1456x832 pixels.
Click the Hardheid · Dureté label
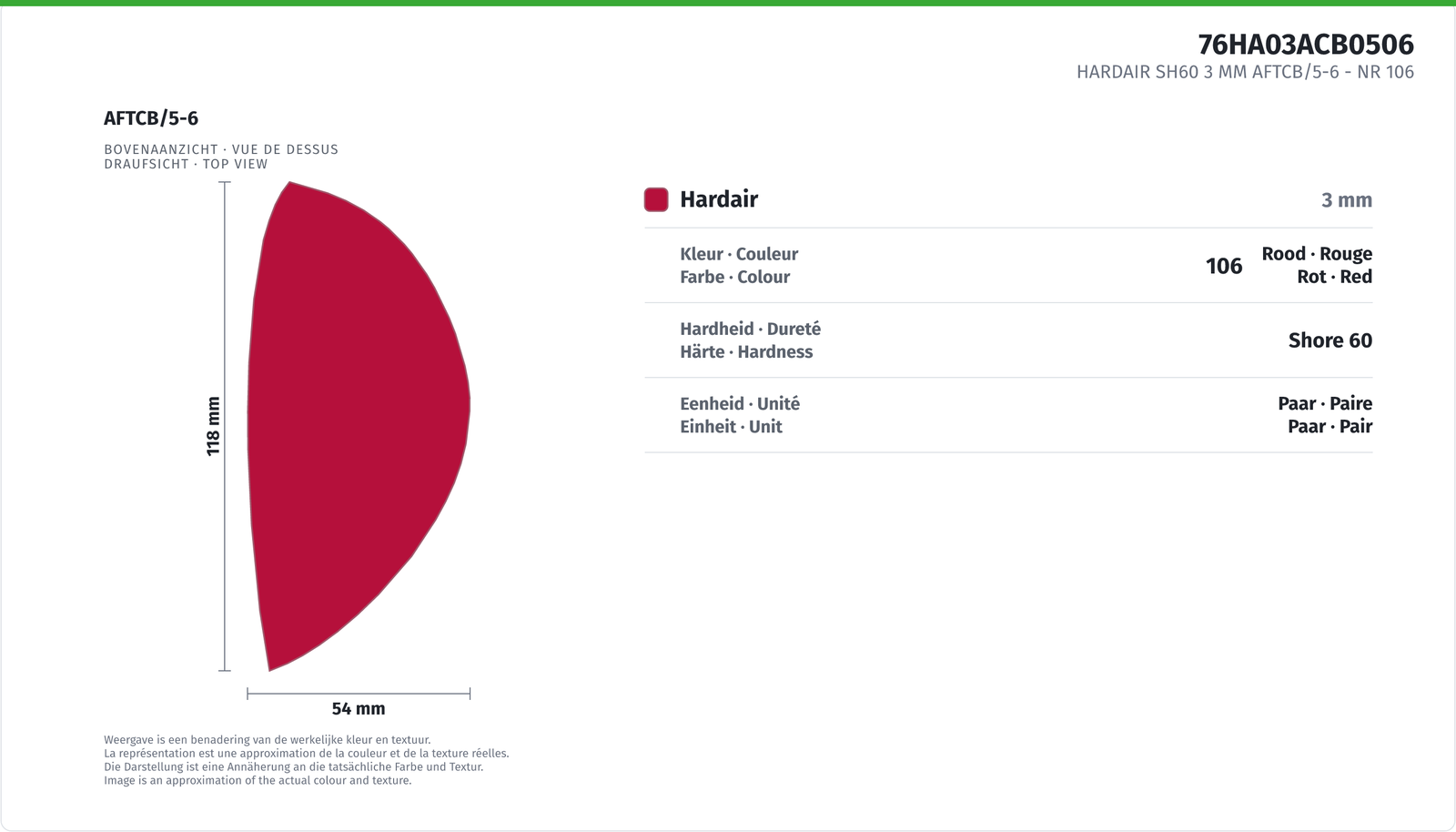click(x=750, y=329)
